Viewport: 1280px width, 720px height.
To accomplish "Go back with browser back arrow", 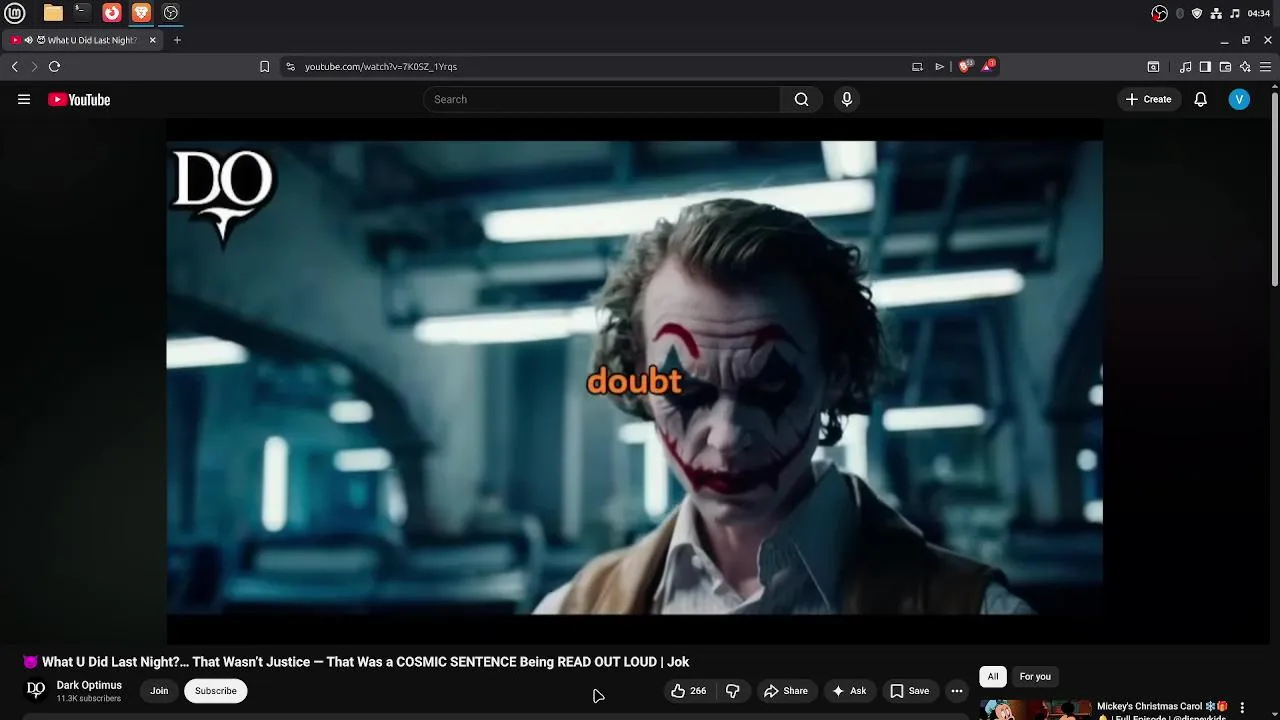I will click(15, 66).
